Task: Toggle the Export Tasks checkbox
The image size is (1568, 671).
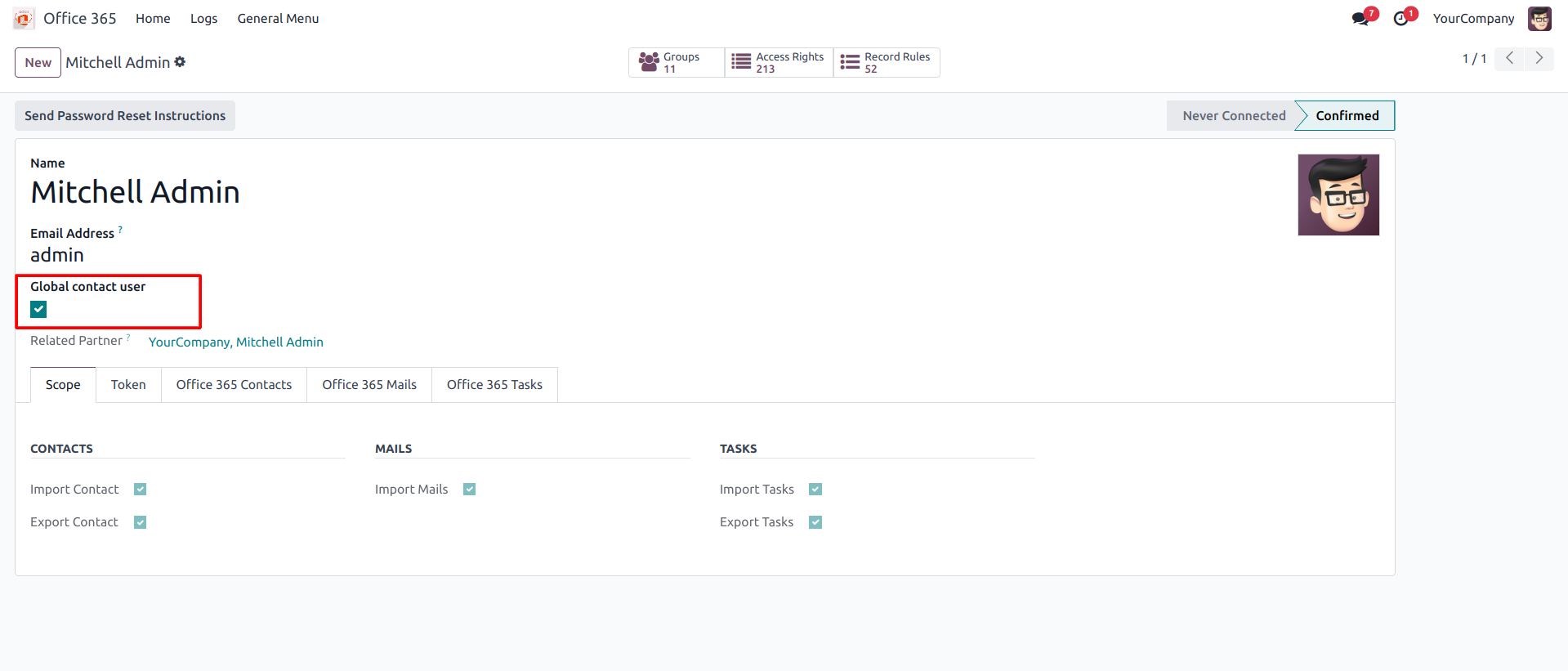Action: (x=815, y=522)
